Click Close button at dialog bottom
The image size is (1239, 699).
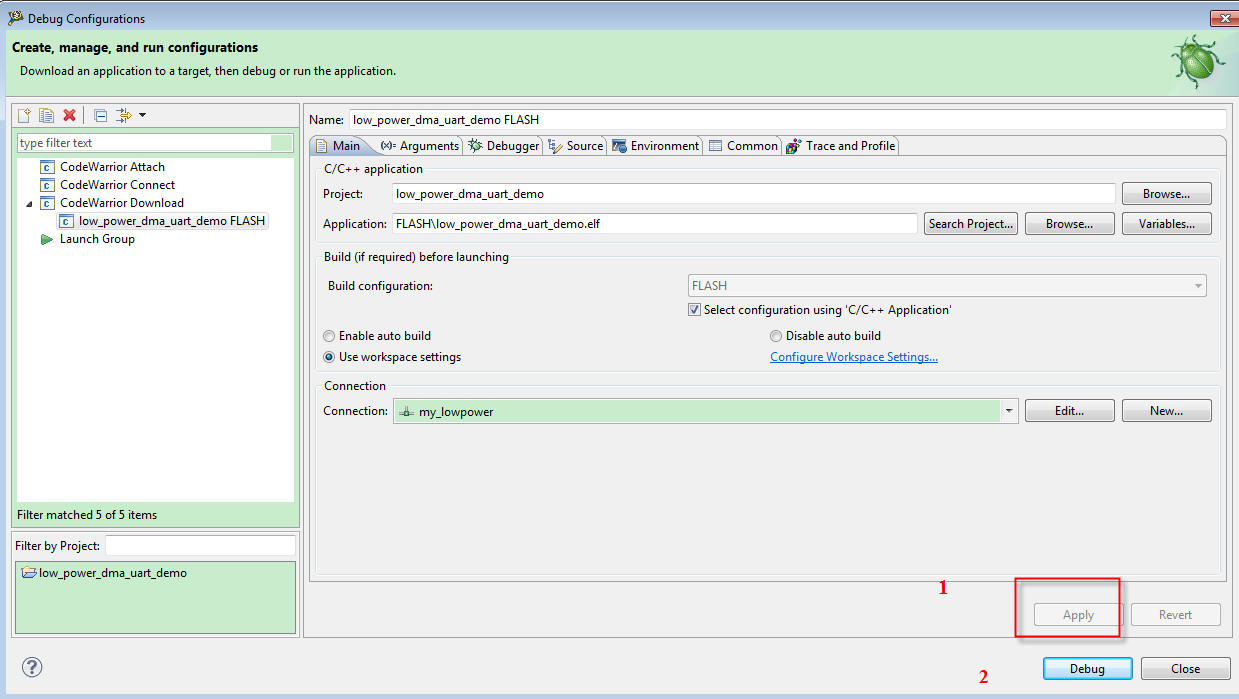(x=1185, y=669)
